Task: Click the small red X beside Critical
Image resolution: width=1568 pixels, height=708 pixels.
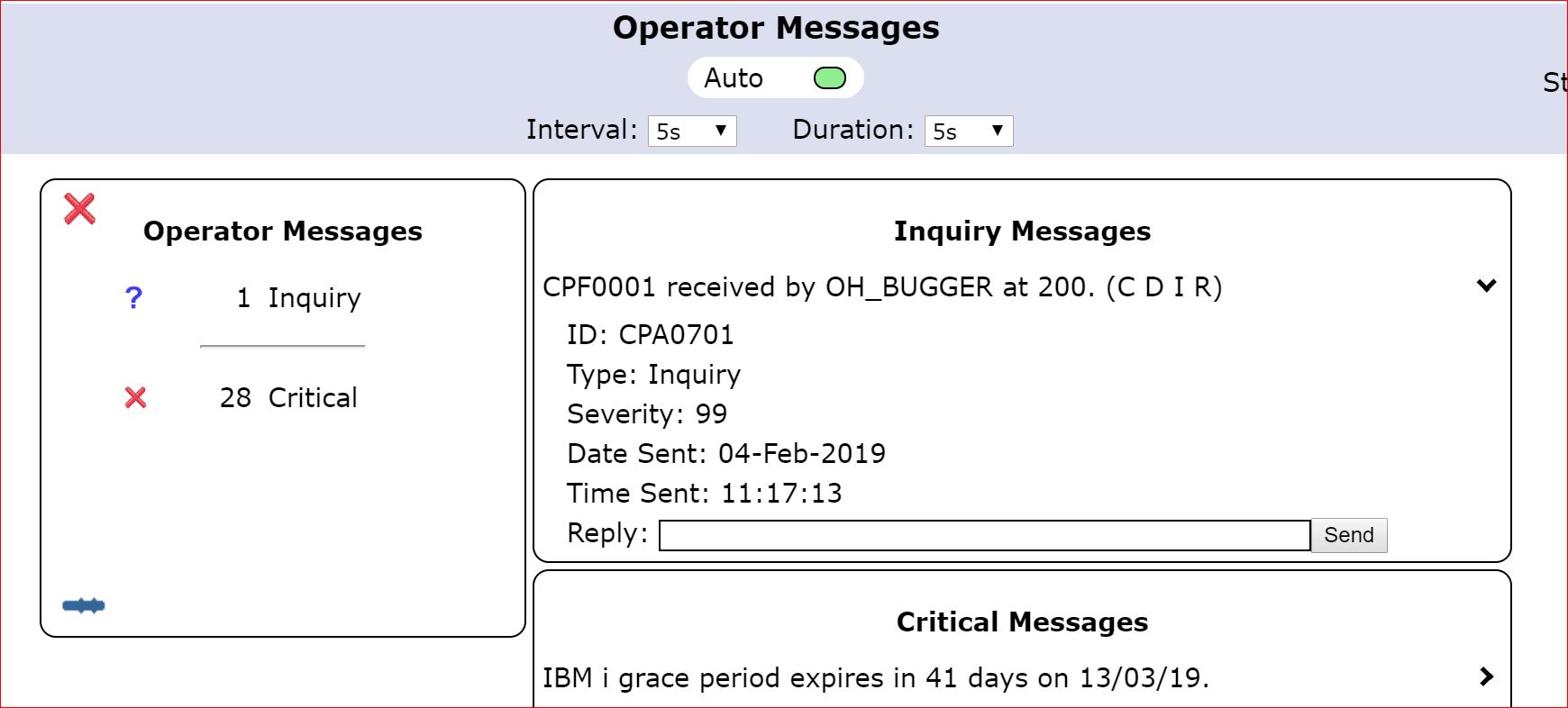Action: click(135, 397)
